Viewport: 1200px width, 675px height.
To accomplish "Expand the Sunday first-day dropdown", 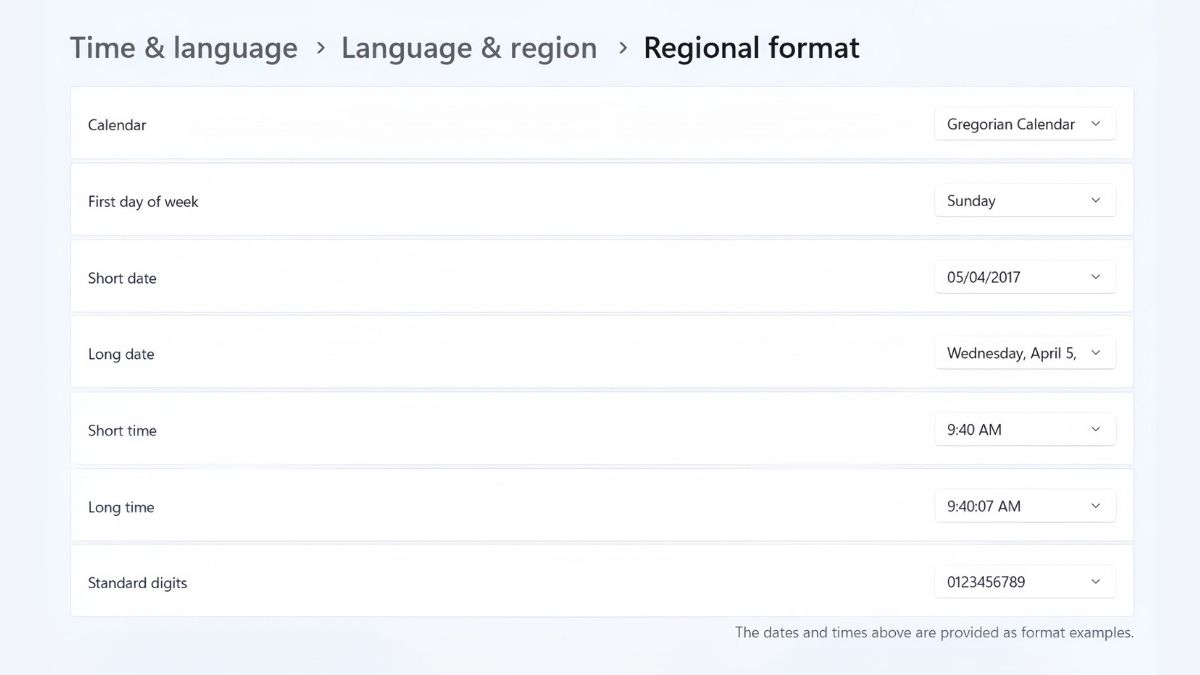I will coord(1024,201).
